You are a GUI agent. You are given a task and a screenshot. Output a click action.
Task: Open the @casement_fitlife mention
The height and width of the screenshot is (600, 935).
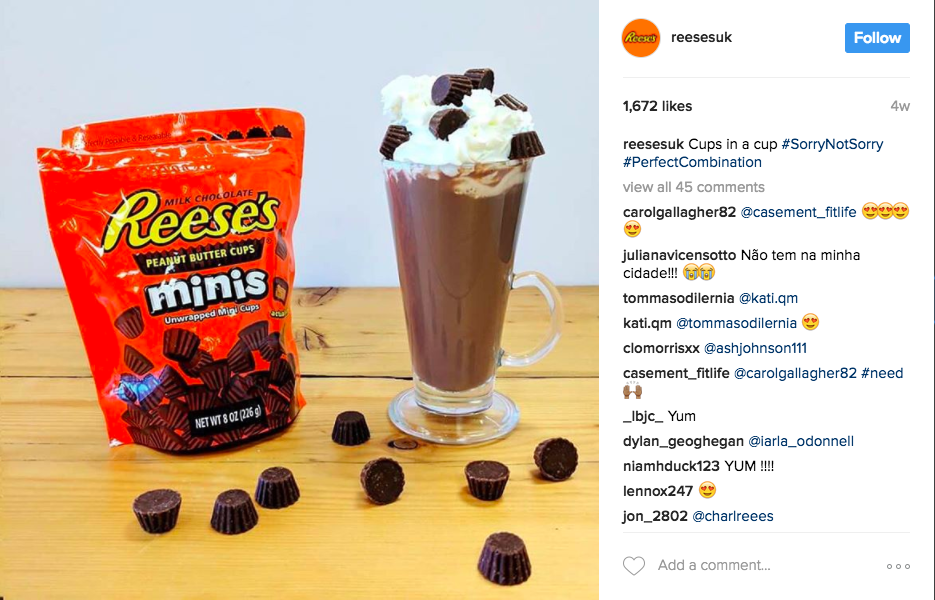point(798,212)
